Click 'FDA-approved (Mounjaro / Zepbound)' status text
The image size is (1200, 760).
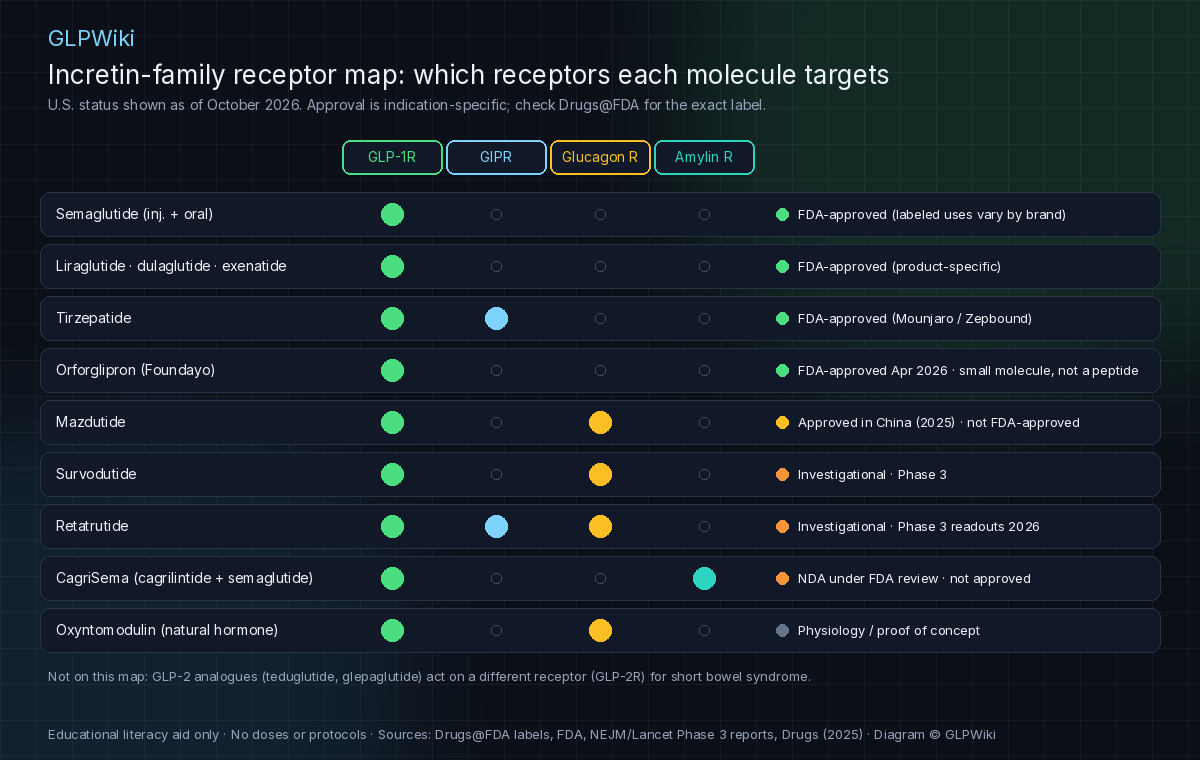pos(915,318)
